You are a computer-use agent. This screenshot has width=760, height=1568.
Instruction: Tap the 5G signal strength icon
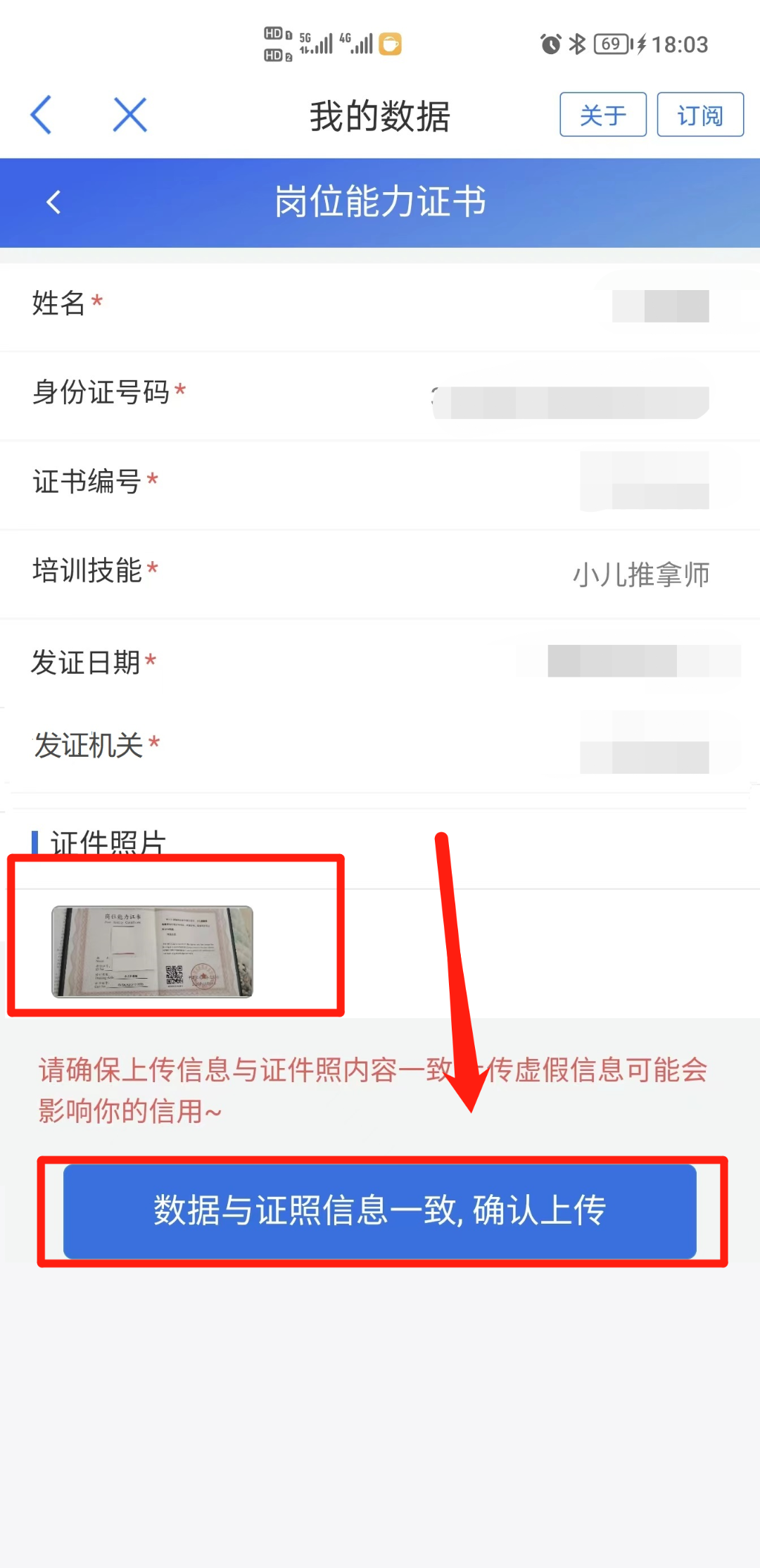[316, 44]
